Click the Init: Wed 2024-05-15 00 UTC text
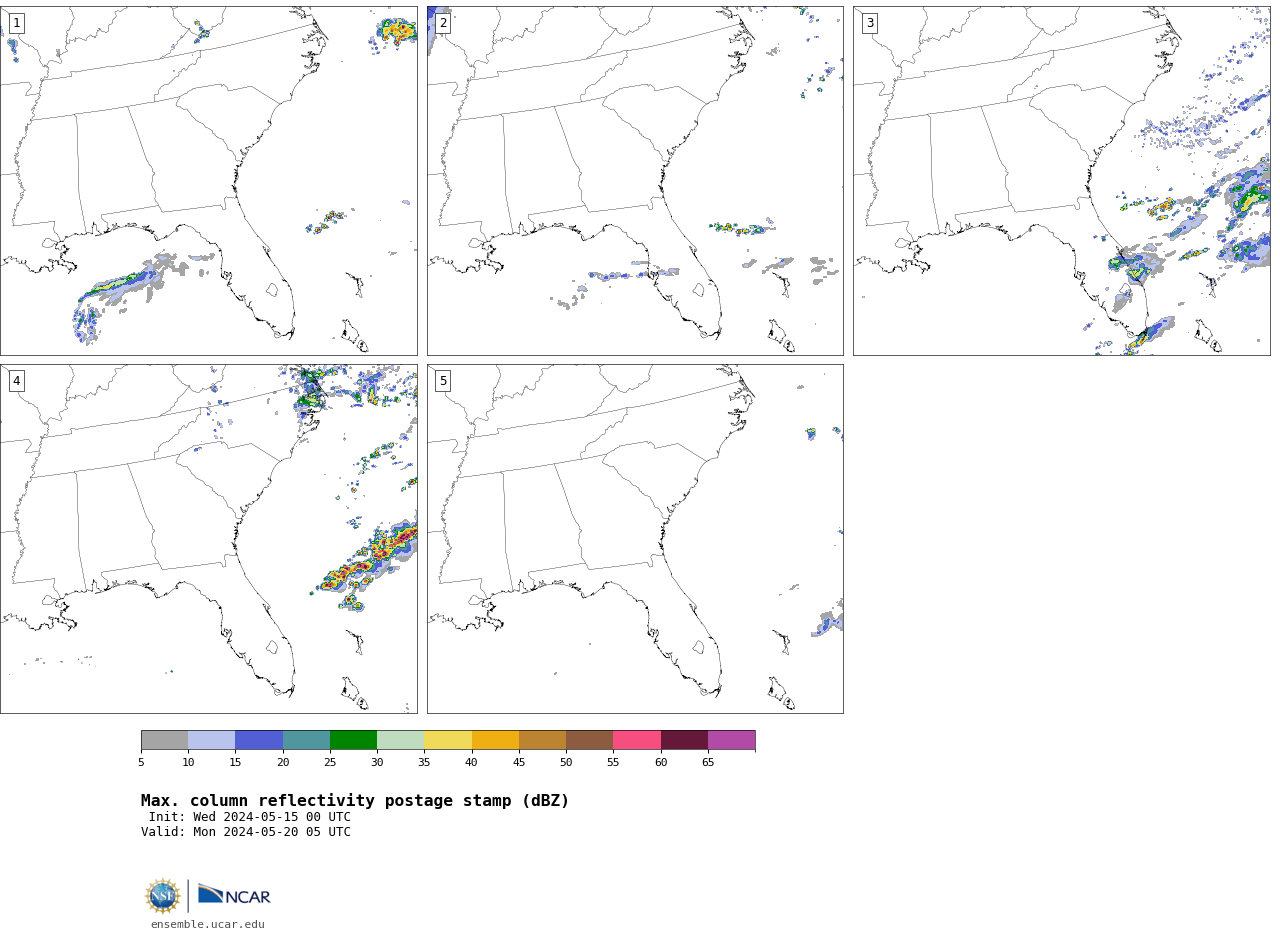1280x936 pixels. coord(250,817)
